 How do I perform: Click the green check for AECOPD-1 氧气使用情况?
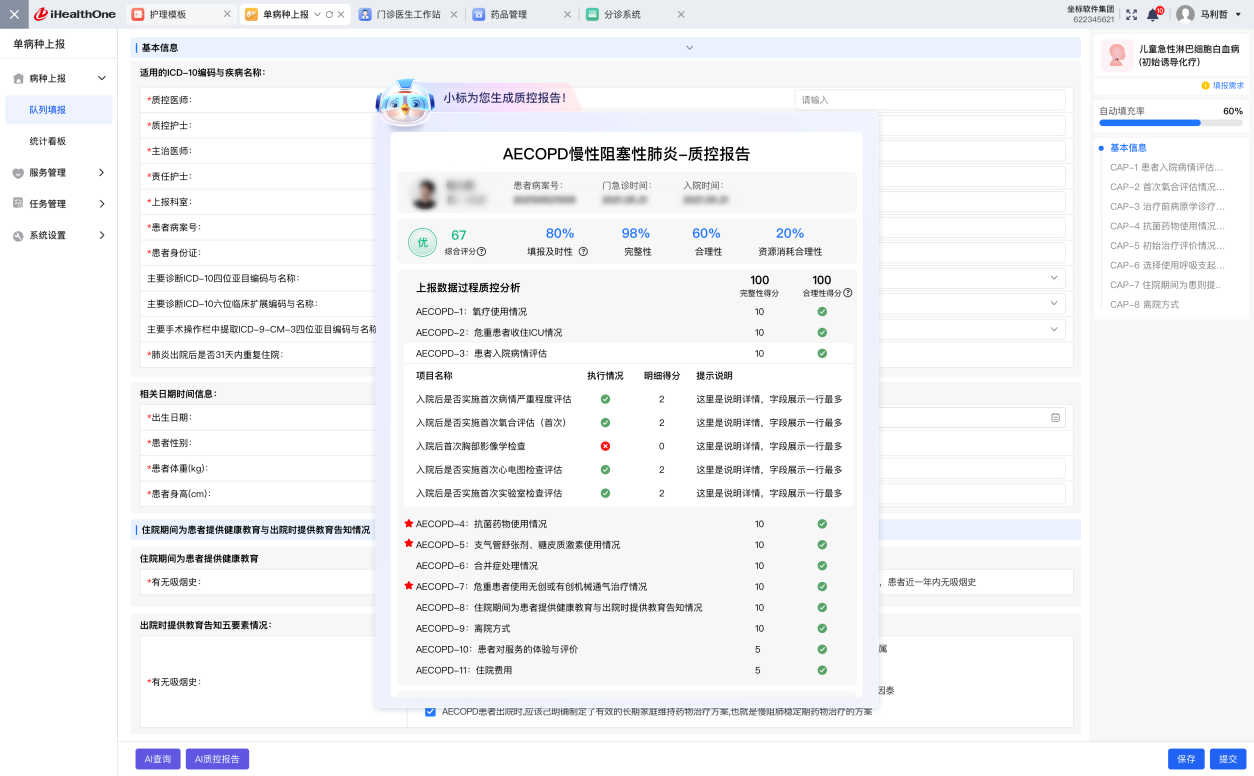point(822,311)
